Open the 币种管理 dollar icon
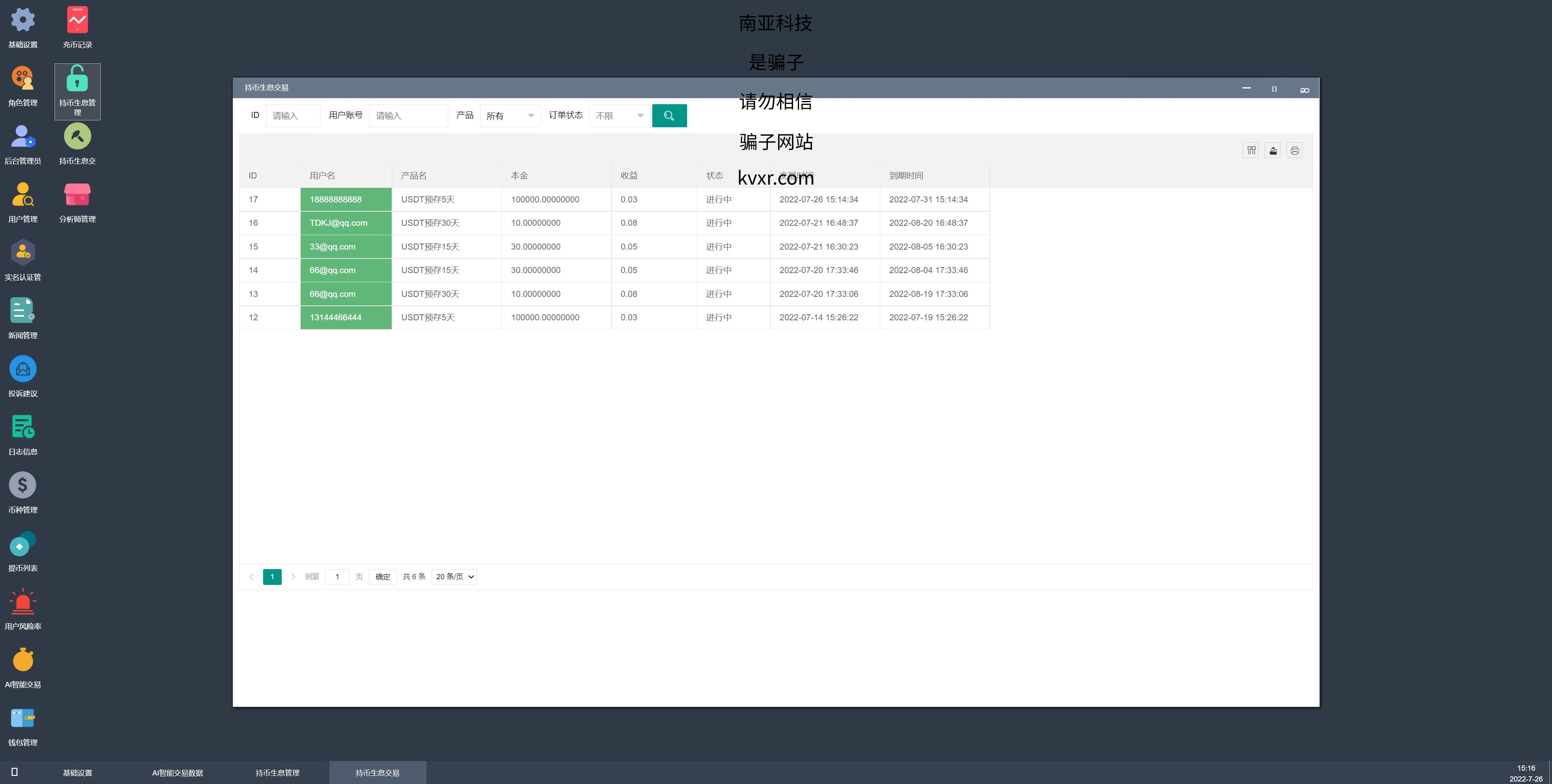The image size is (1552, 784). [23, 486]
